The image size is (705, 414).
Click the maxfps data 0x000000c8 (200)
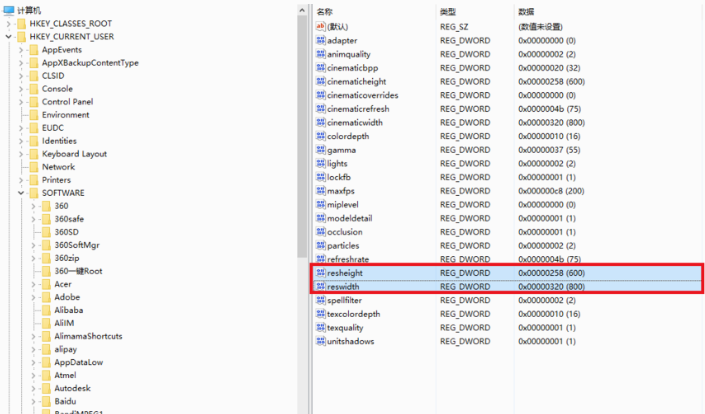pyautogui.click(x=551, y=191)
